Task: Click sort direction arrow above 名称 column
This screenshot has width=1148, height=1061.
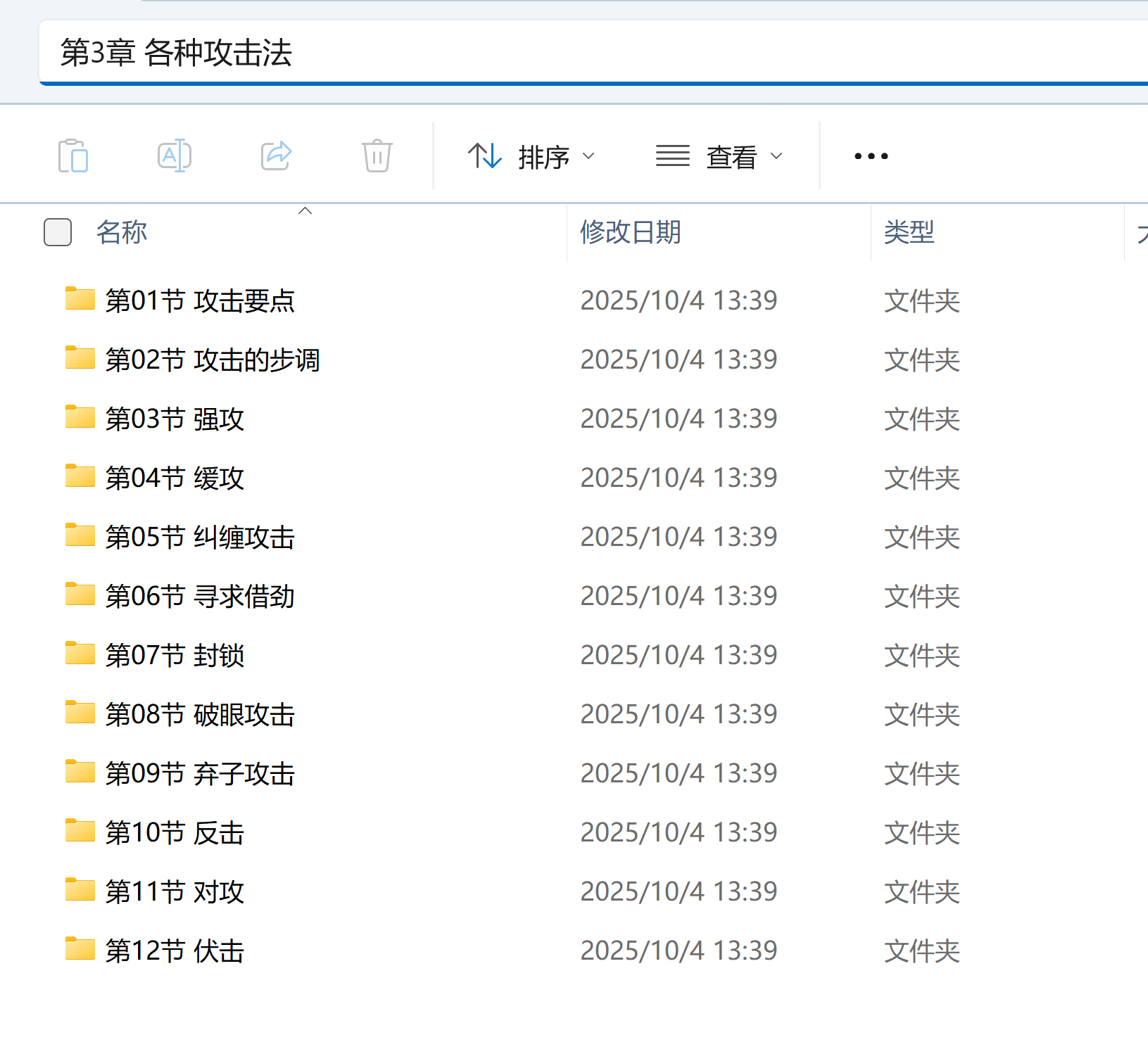Action: pyautogui.click(x=305, y=210)
